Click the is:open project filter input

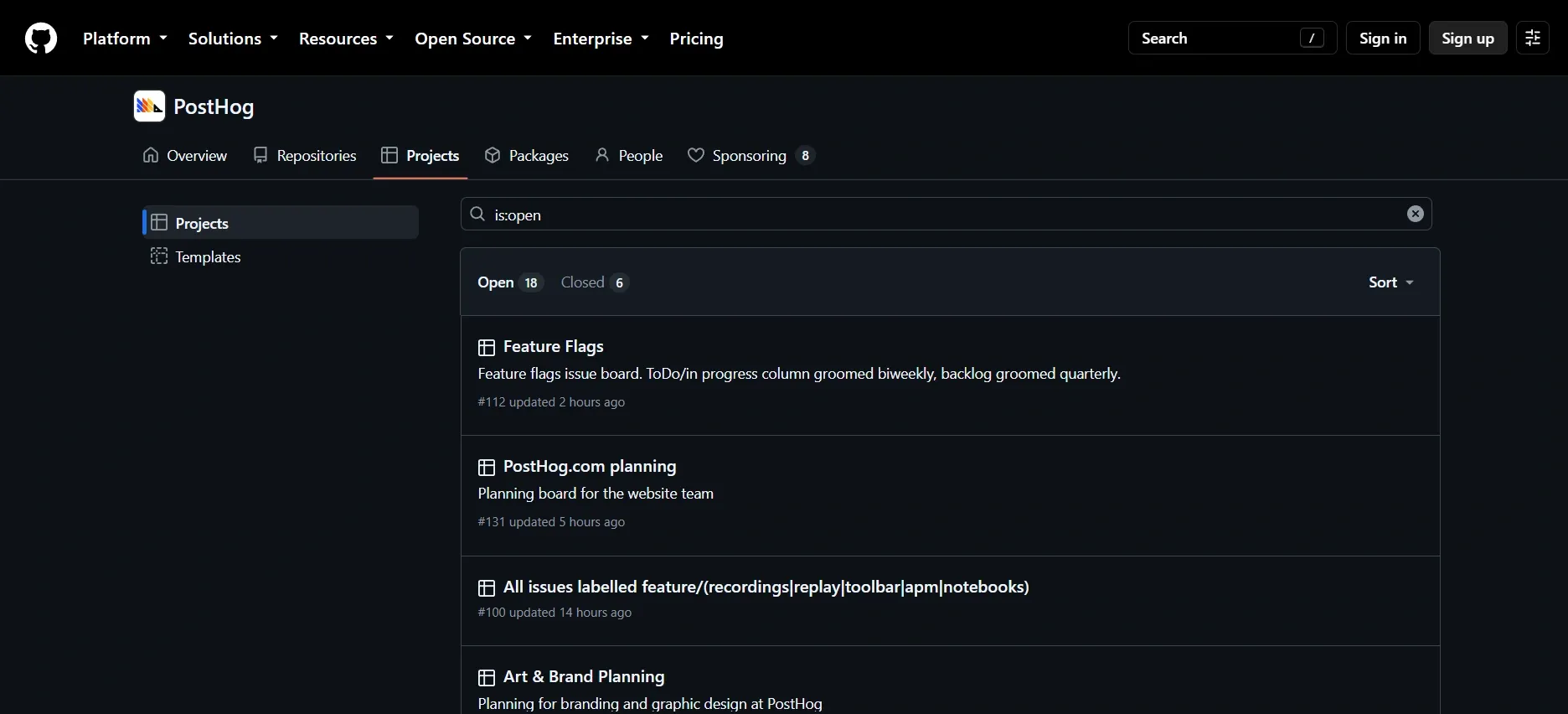946,214
